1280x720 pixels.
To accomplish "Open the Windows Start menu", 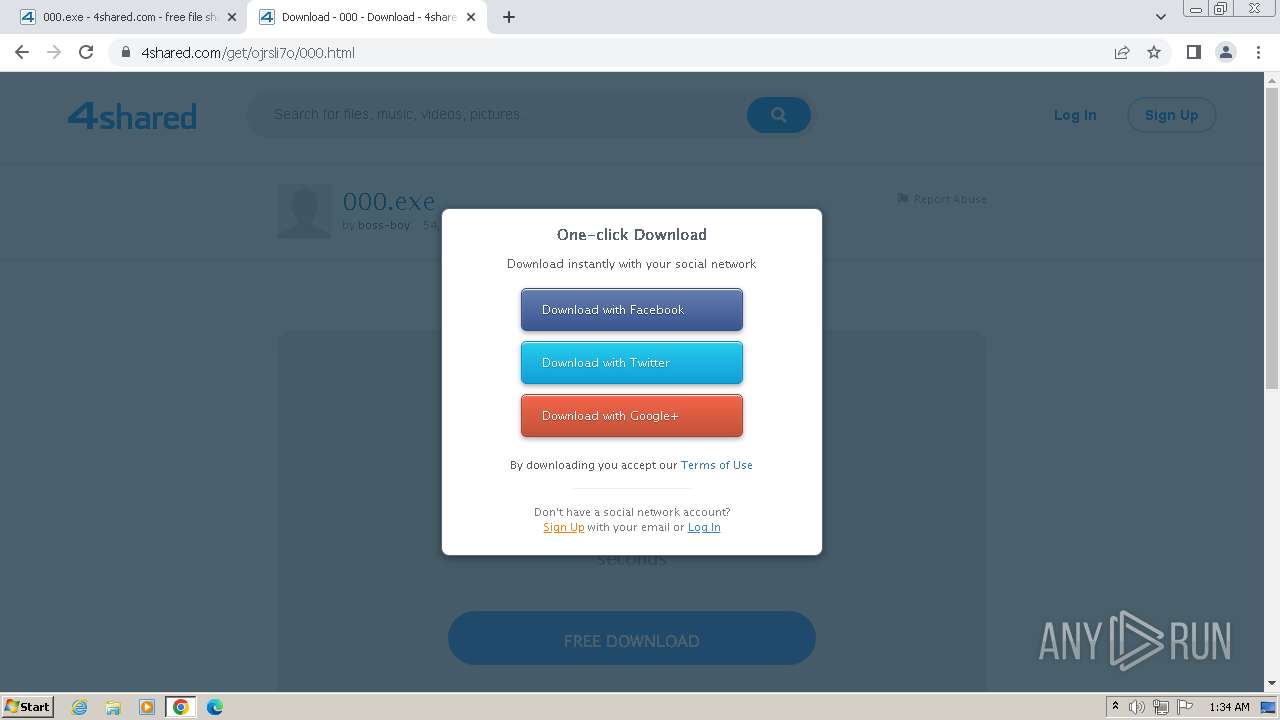I will [x=27, y=706].
